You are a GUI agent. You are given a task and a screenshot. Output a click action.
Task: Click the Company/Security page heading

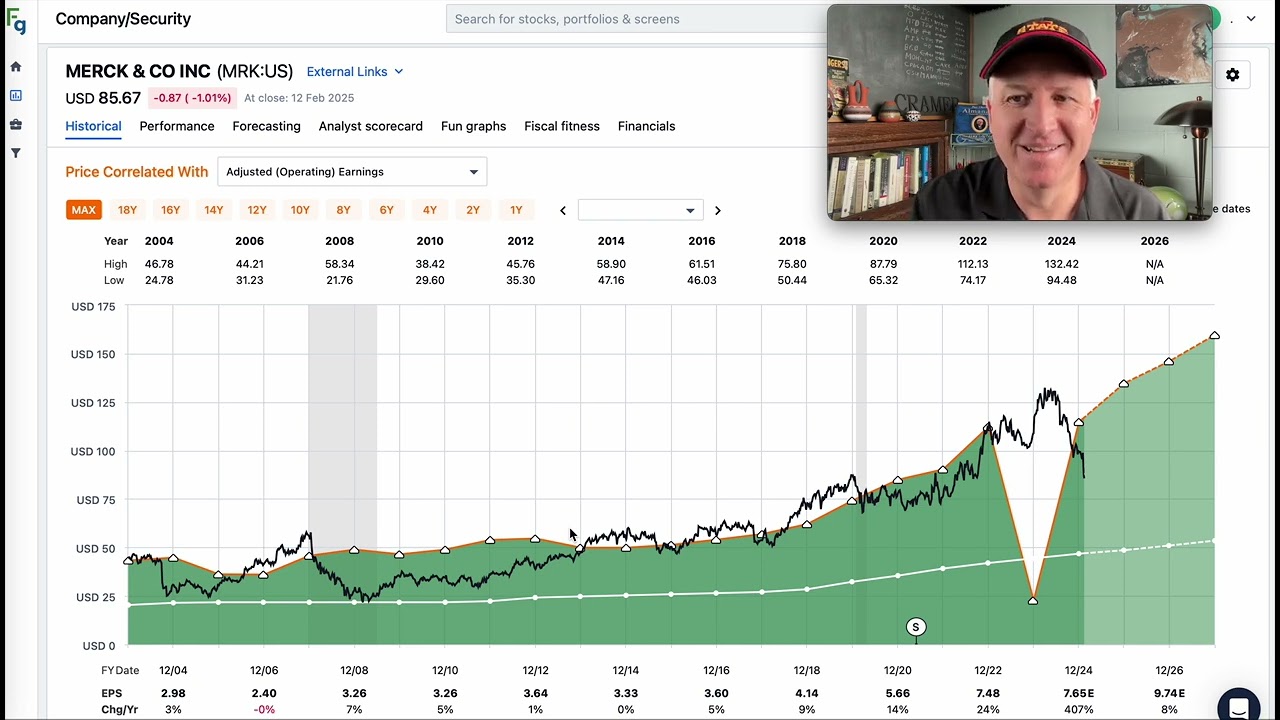click(x=123, y=19)
